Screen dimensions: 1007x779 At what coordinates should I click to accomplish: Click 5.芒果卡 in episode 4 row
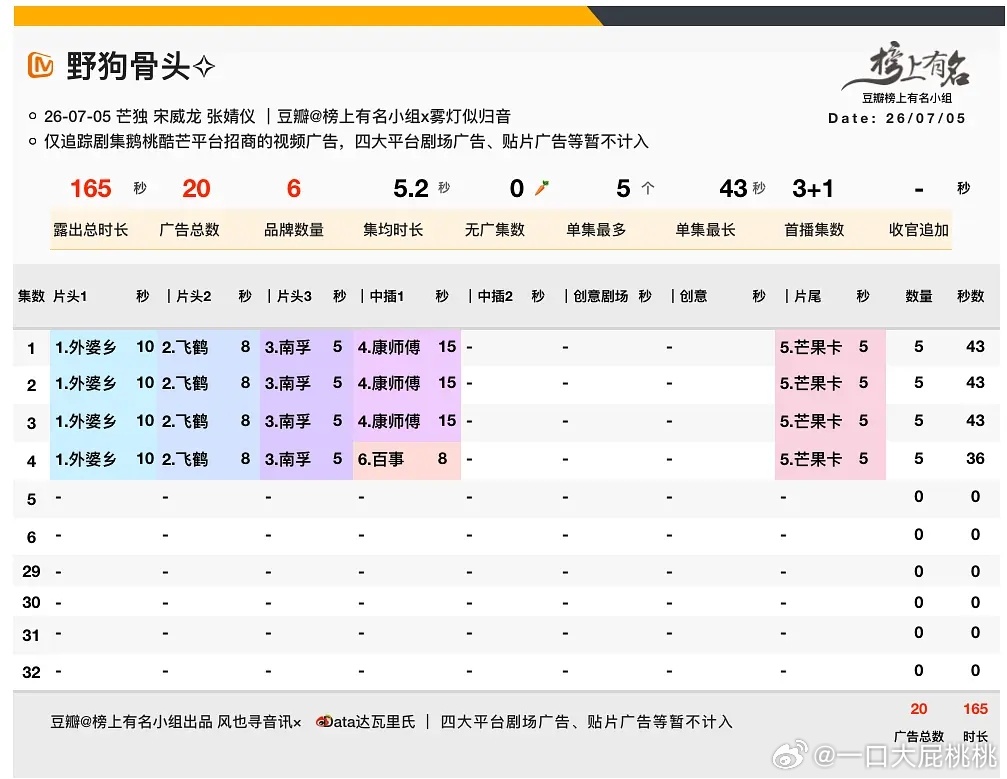[x=810, y=459]
